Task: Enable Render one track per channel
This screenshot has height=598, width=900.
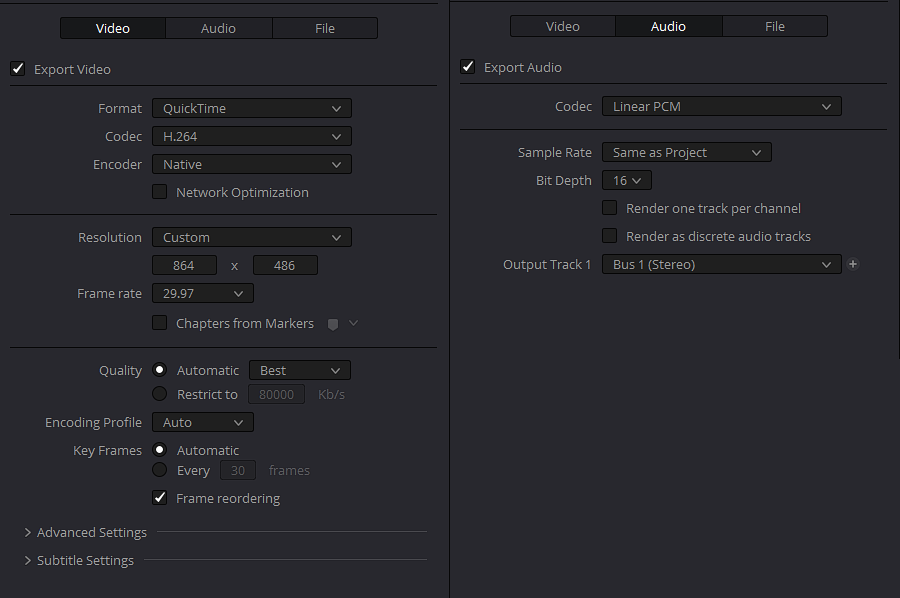Action: pyautogui.click(x=610, y=208)
